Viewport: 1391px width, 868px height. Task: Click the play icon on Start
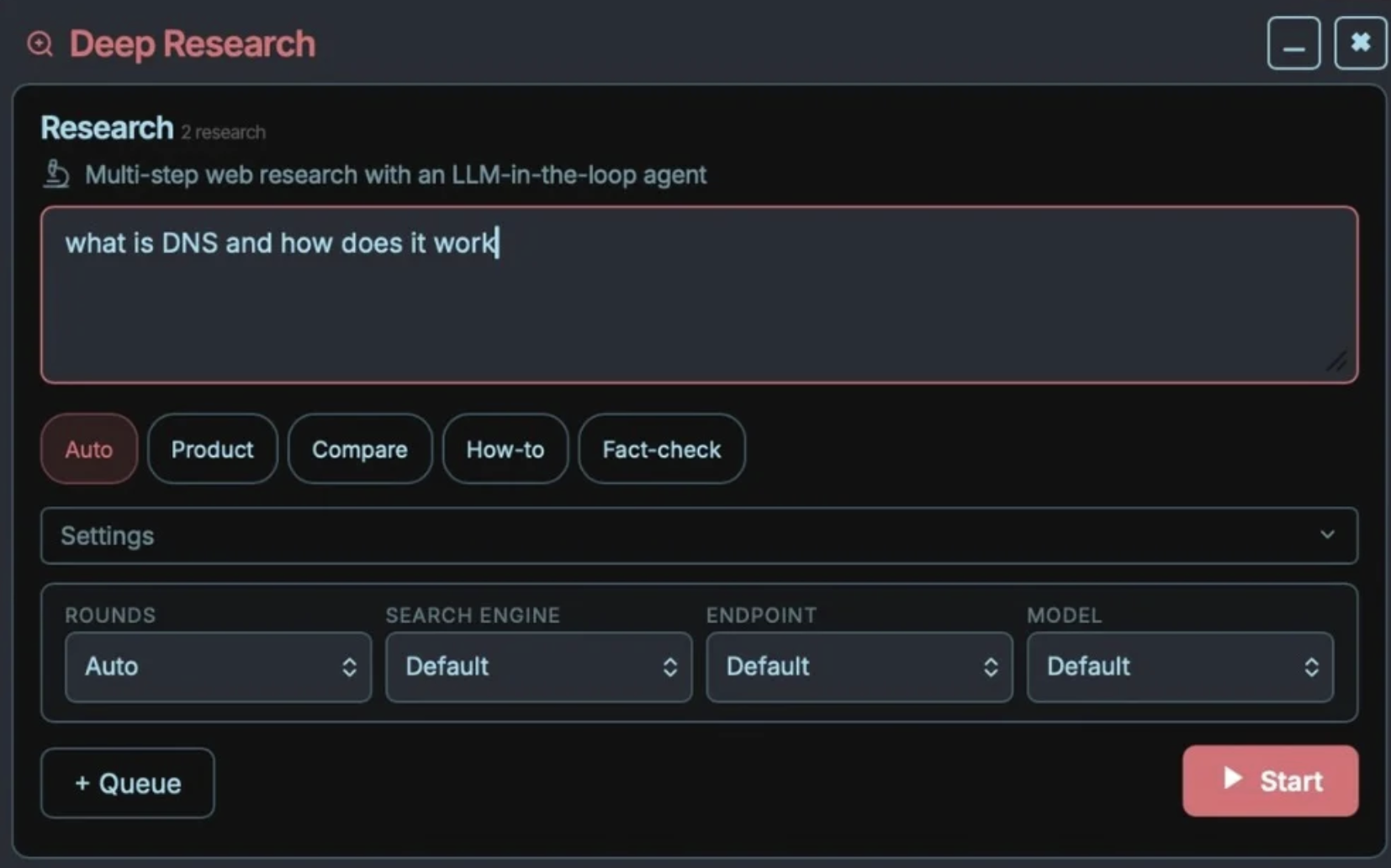[x=1232, y=779]
